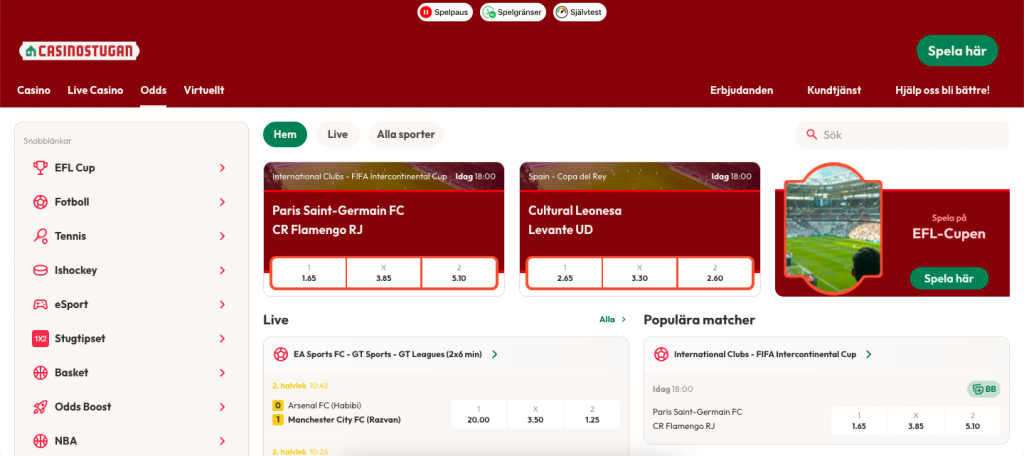
Task: Click Arsenal FC (Habibi) team name
Action: (x=325, y=405)
